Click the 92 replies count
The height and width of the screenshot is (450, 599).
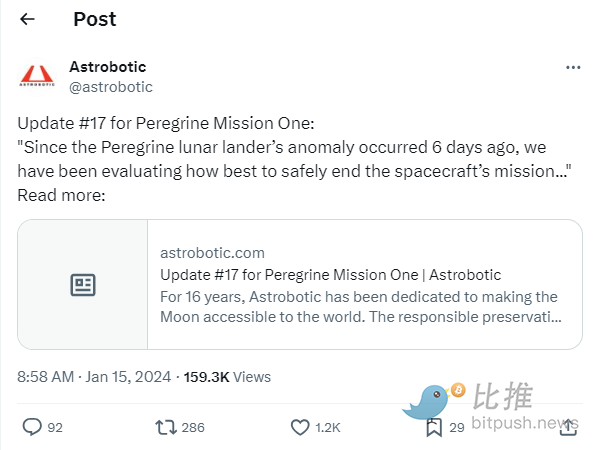click(x=55, y=427)
